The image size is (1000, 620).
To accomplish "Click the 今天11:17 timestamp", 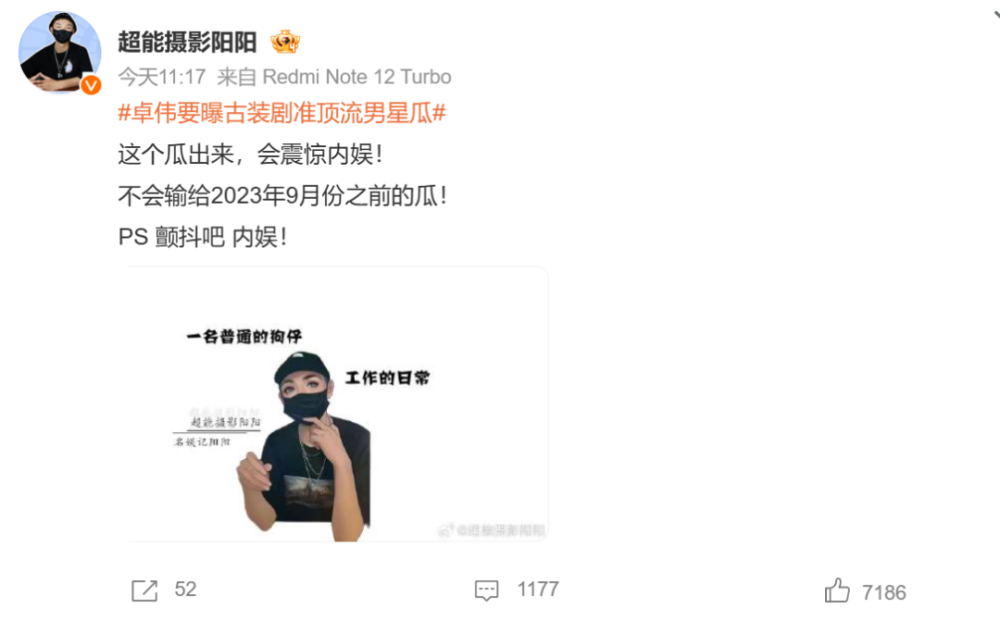I will pyautogui.click(x=162, y=77).
